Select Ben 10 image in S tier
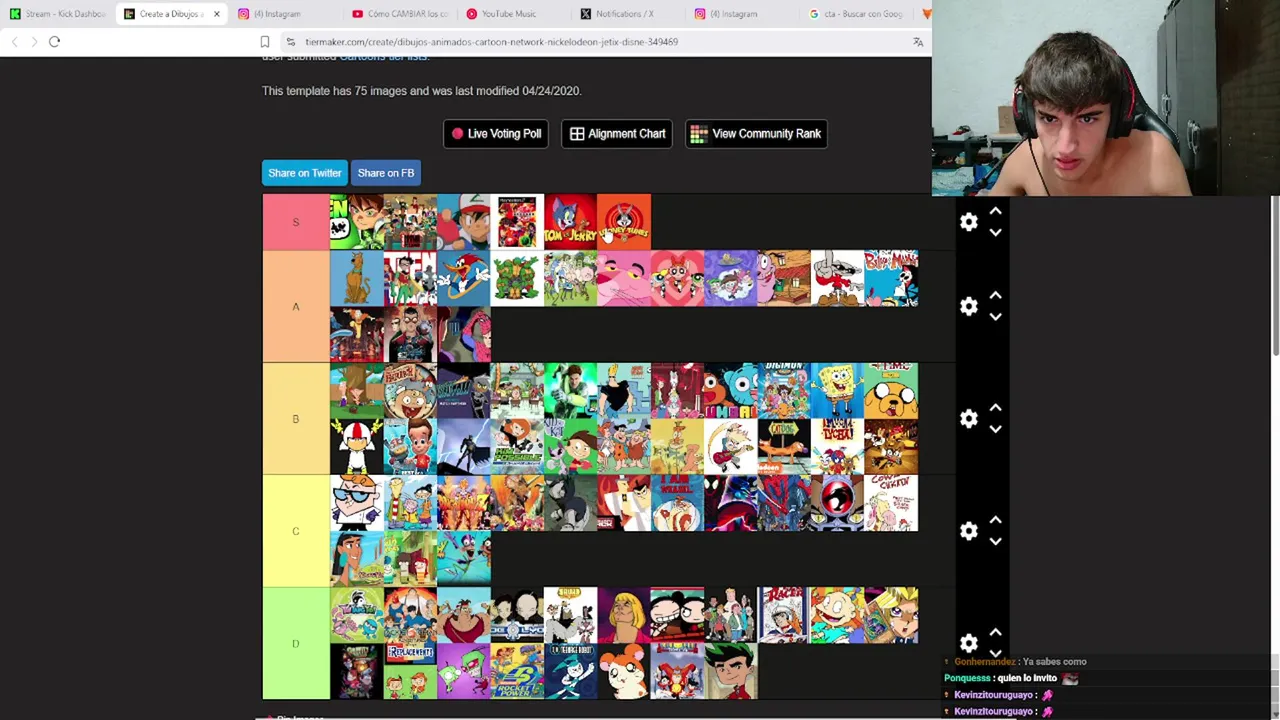The image size is (1280, 720). click(x=357, y=222)
